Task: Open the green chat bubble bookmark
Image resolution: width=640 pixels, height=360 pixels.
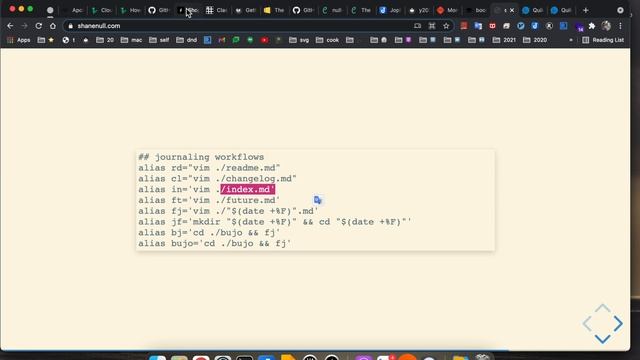Action: (x=236, y=40)
